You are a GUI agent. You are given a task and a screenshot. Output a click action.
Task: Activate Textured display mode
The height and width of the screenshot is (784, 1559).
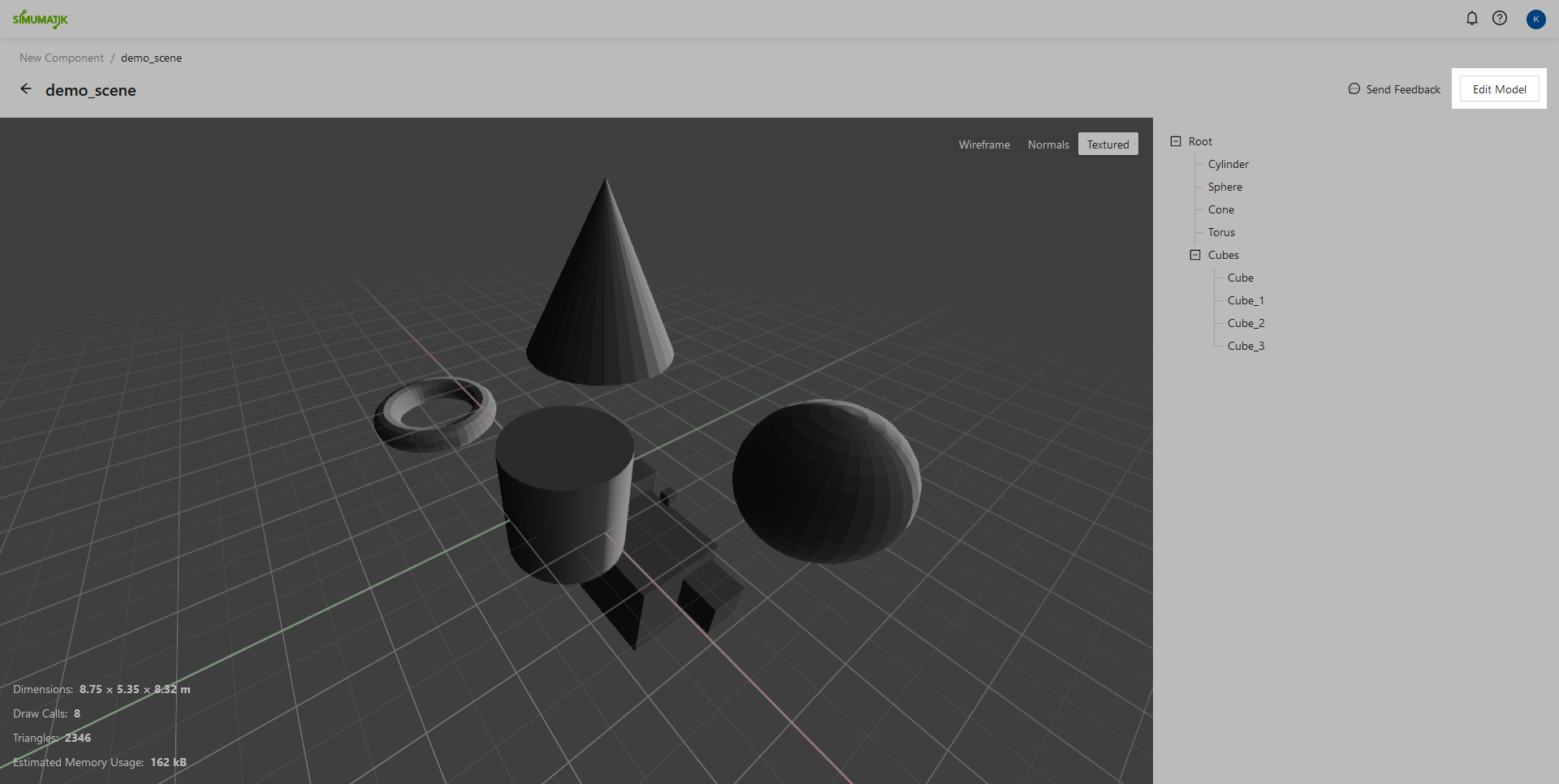click(x=1108, y=144)
